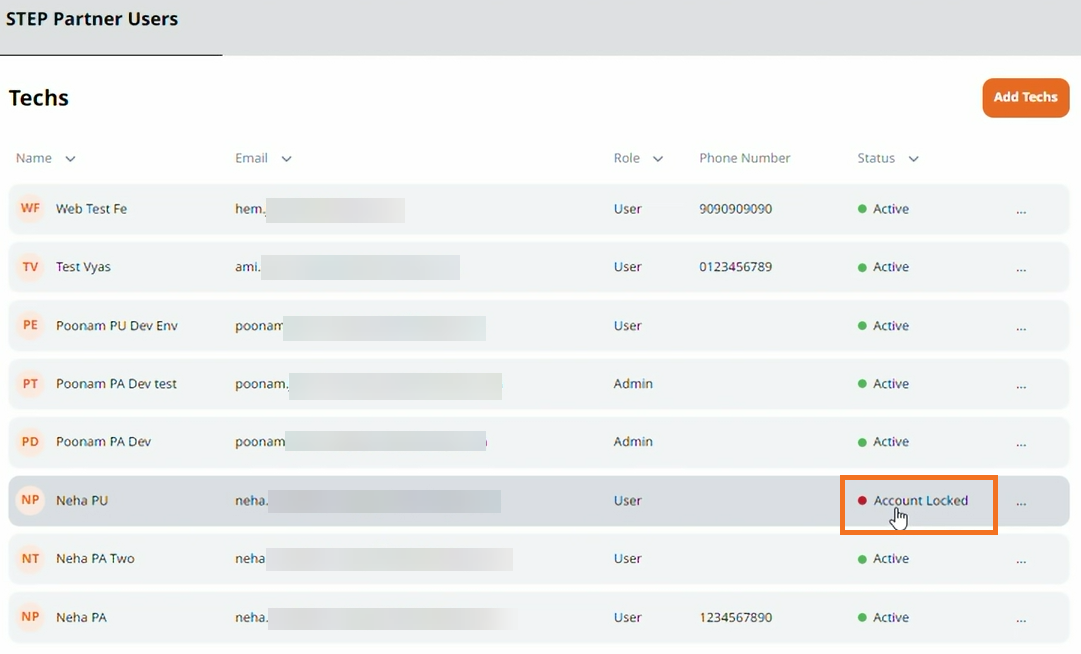This screenshot has width=1081, height=654.
Task: Click the Active status in Neha PA row
Action: (890, 618)
